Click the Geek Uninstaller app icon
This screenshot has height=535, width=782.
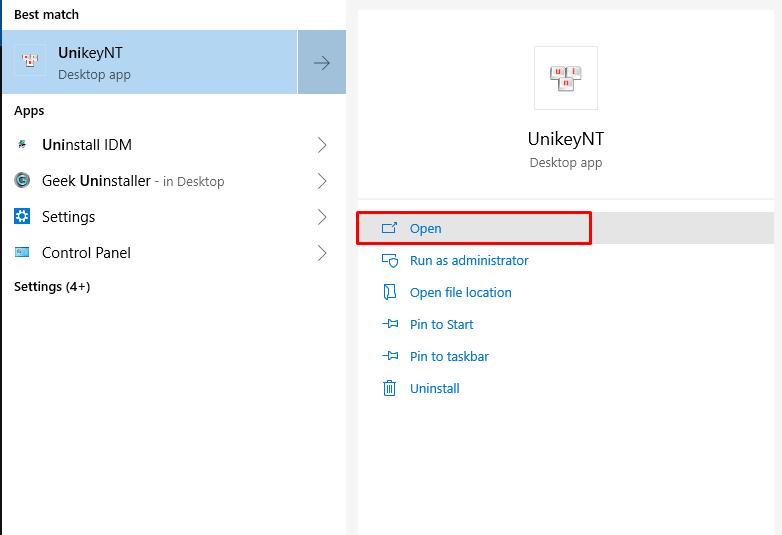pyautogui.click(x=22, y=181)
